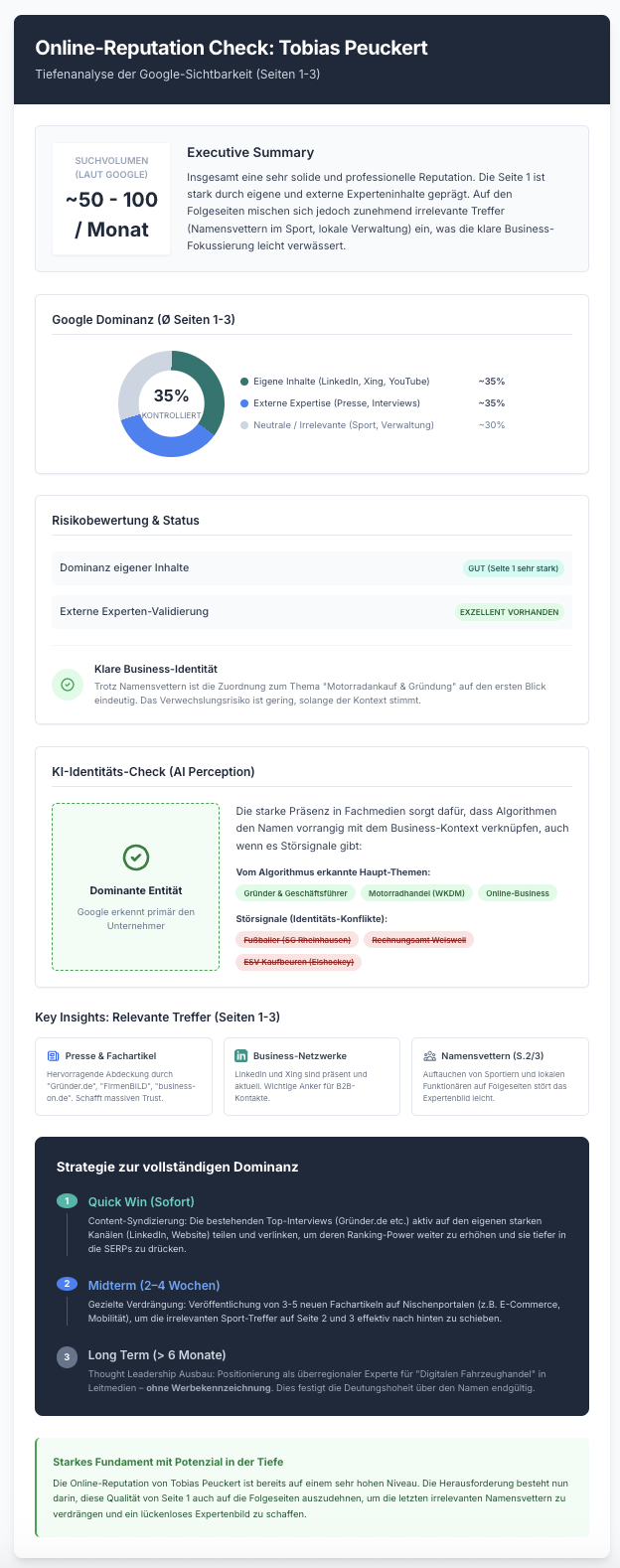Select the Gründer & Geschäftsführer tag
The image size is (620, 1568).
[294, 893]
